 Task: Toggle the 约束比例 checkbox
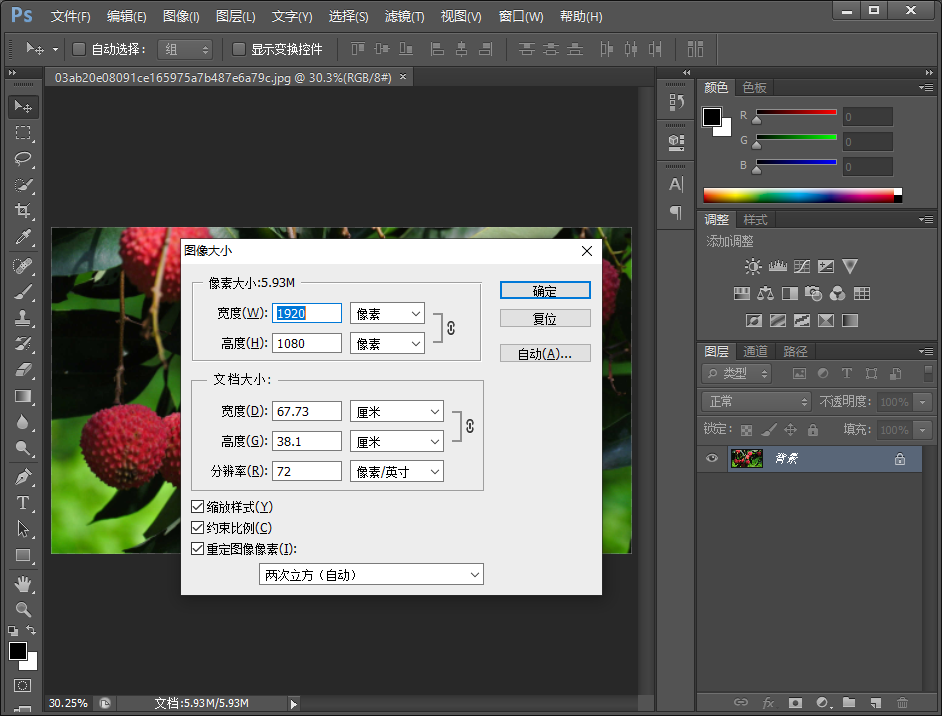(198, 528)
